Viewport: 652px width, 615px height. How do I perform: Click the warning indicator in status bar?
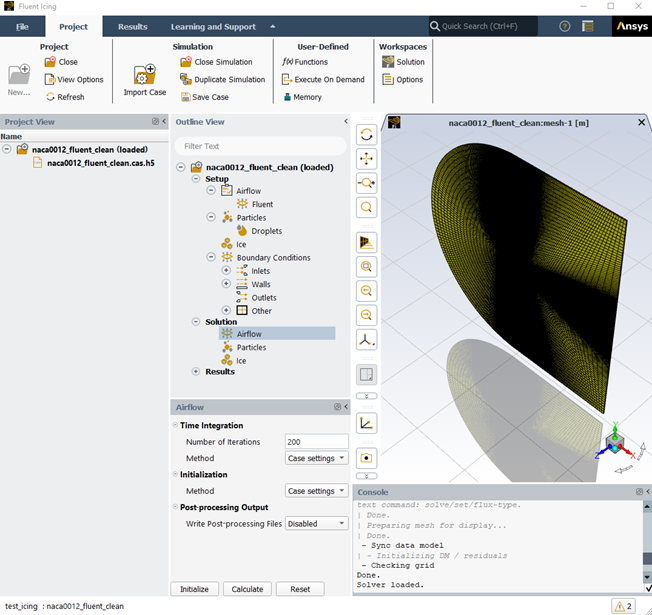(623, 605)
